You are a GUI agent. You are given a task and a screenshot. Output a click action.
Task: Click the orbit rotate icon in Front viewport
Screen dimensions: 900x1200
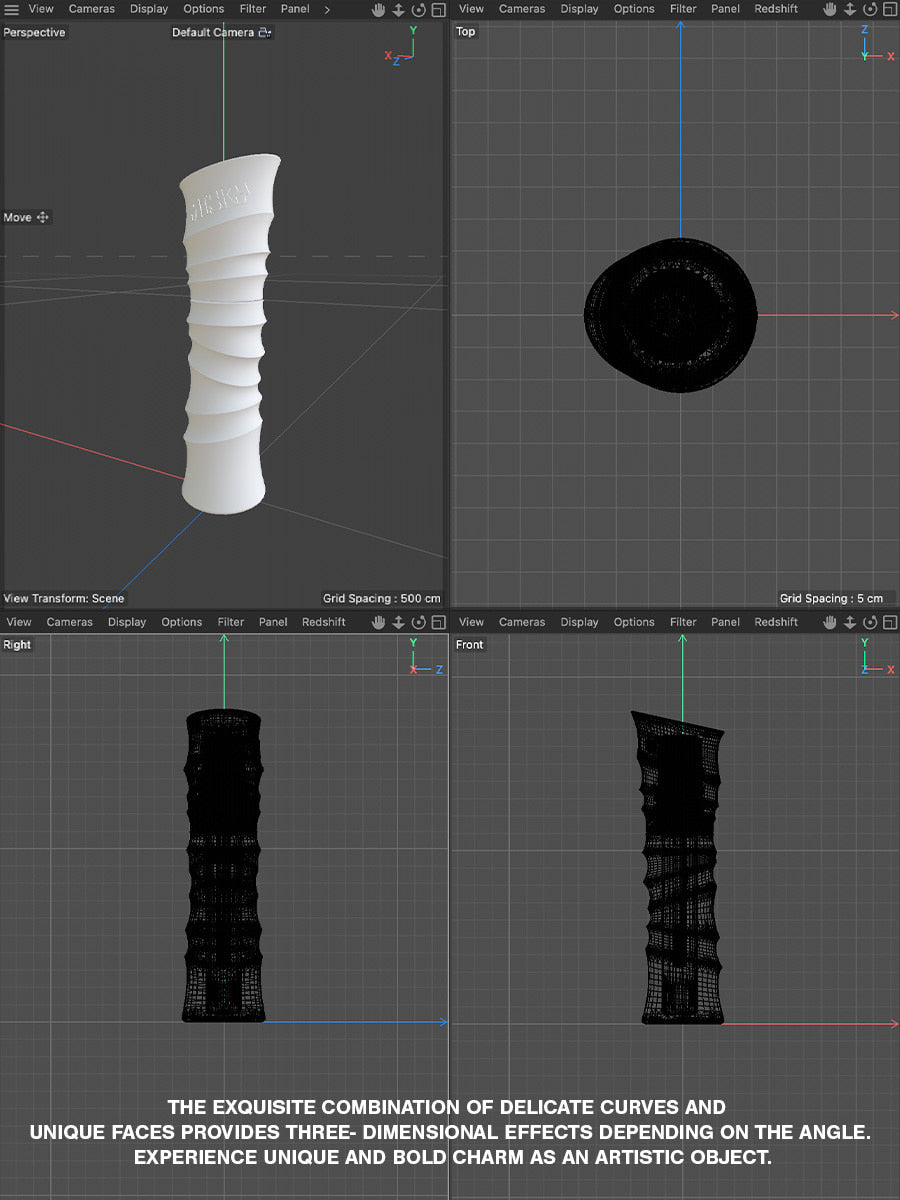click(868, 622)
